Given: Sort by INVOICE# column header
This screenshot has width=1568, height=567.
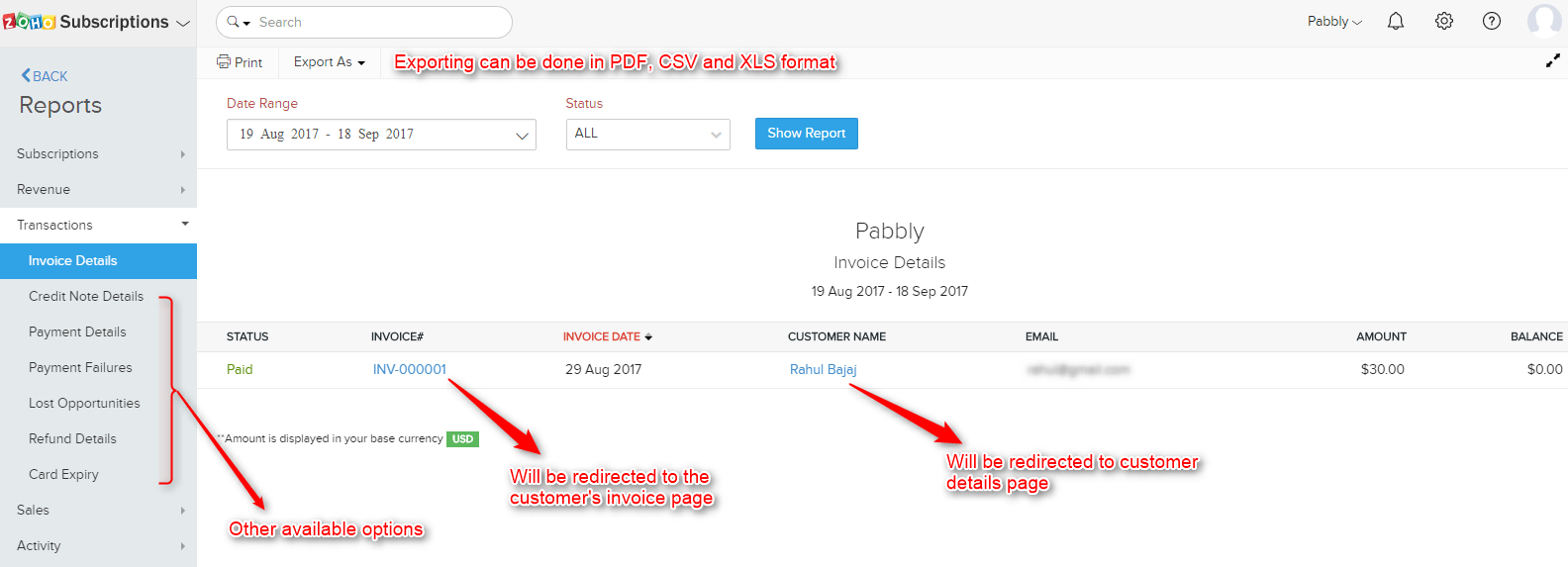Looking at the screenshot, I should pyautogui.click(x=397, y=337).
